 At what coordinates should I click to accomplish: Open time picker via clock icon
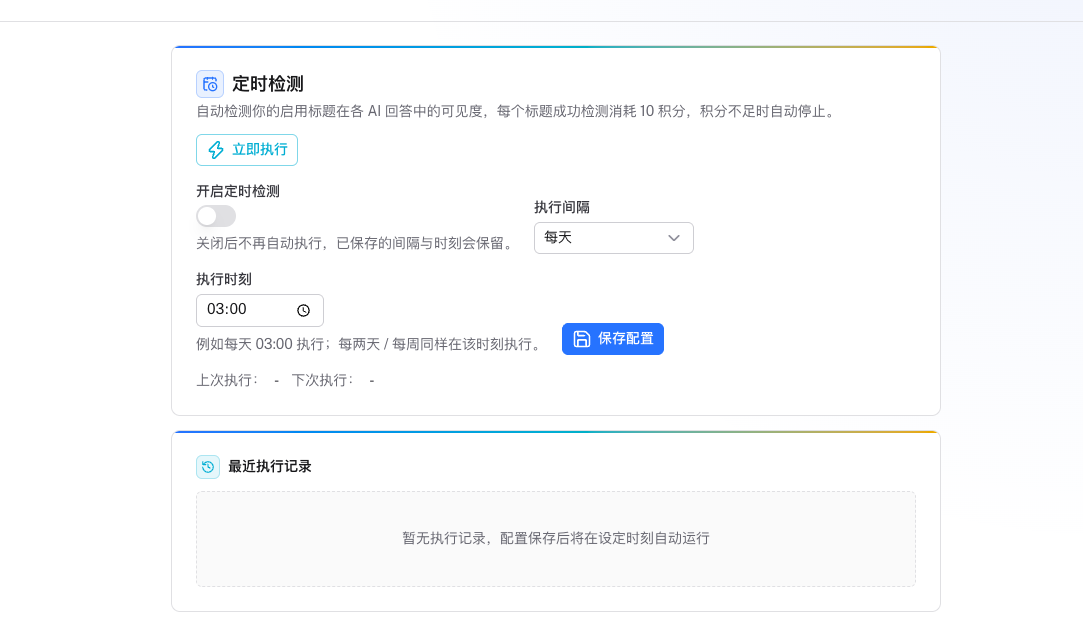pyautogui.click(x=303, y=310)
